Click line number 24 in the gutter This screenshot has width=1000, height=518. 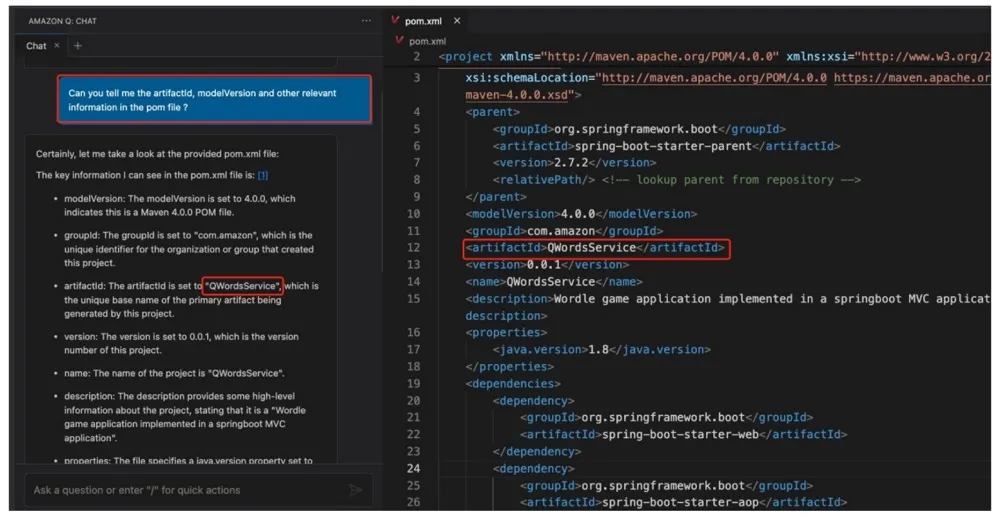[x=413, y=468]
